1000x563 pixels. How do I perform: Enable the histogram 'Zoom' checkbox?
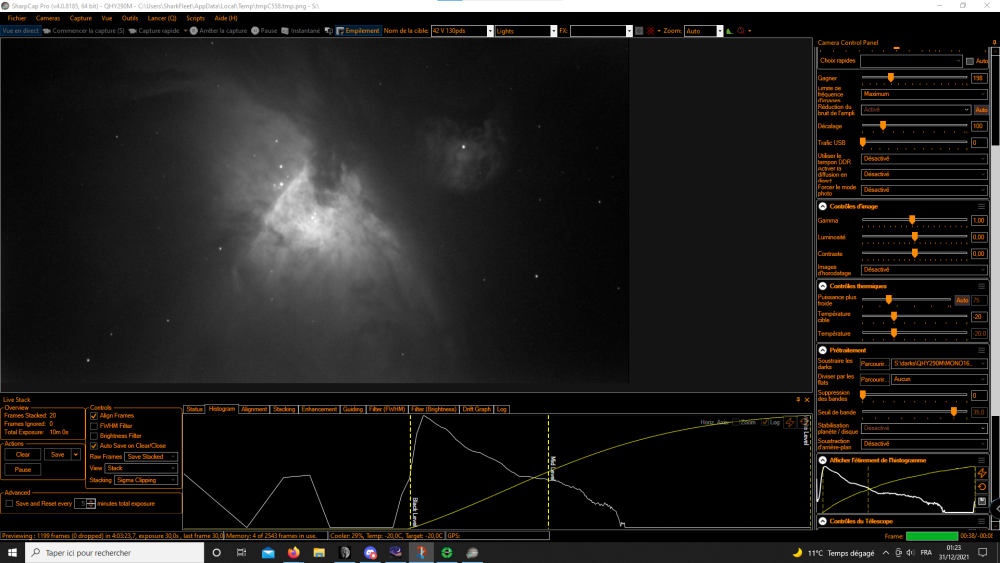[736, 422]
